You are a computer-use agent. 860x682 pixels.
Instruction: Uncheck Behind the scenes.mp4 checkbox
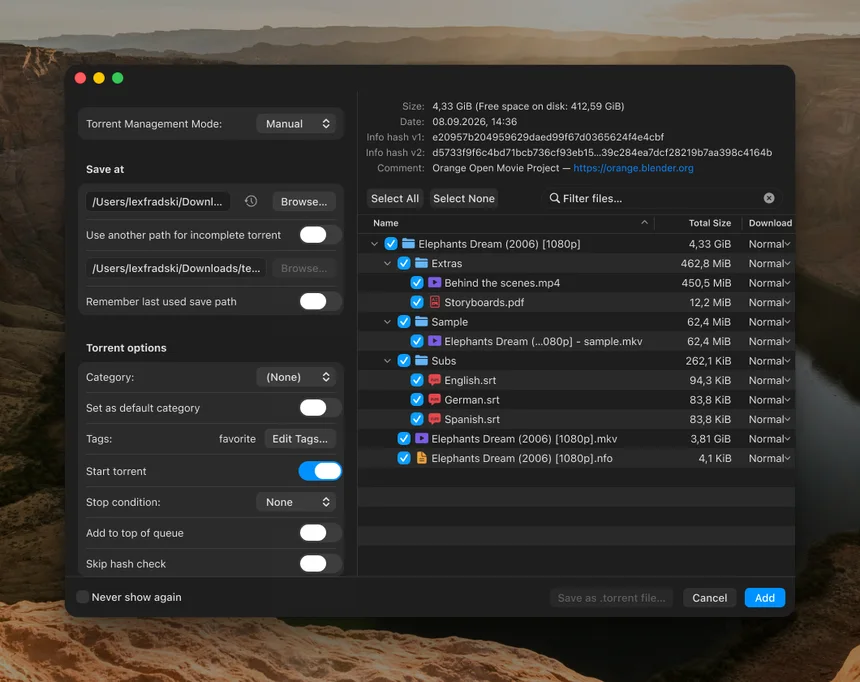pos(417,283)
